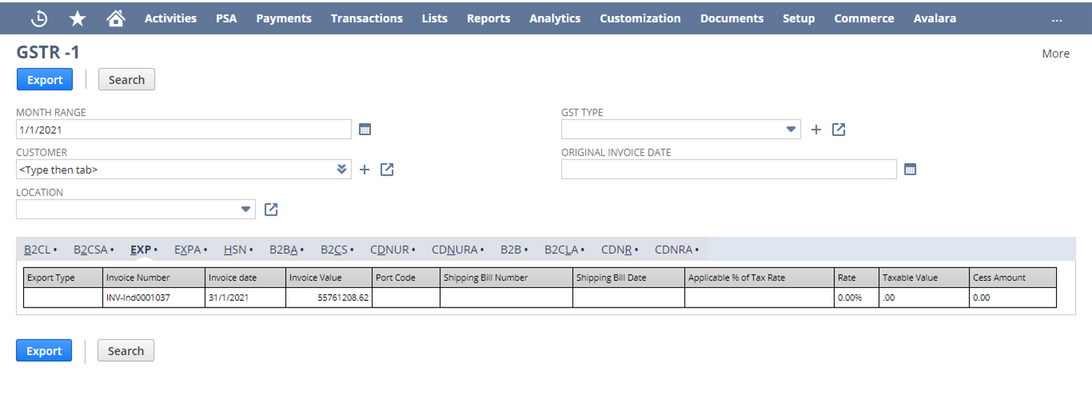Click the Export Type column header
The image size is (1092, 395).
click(x=63, y=277)
